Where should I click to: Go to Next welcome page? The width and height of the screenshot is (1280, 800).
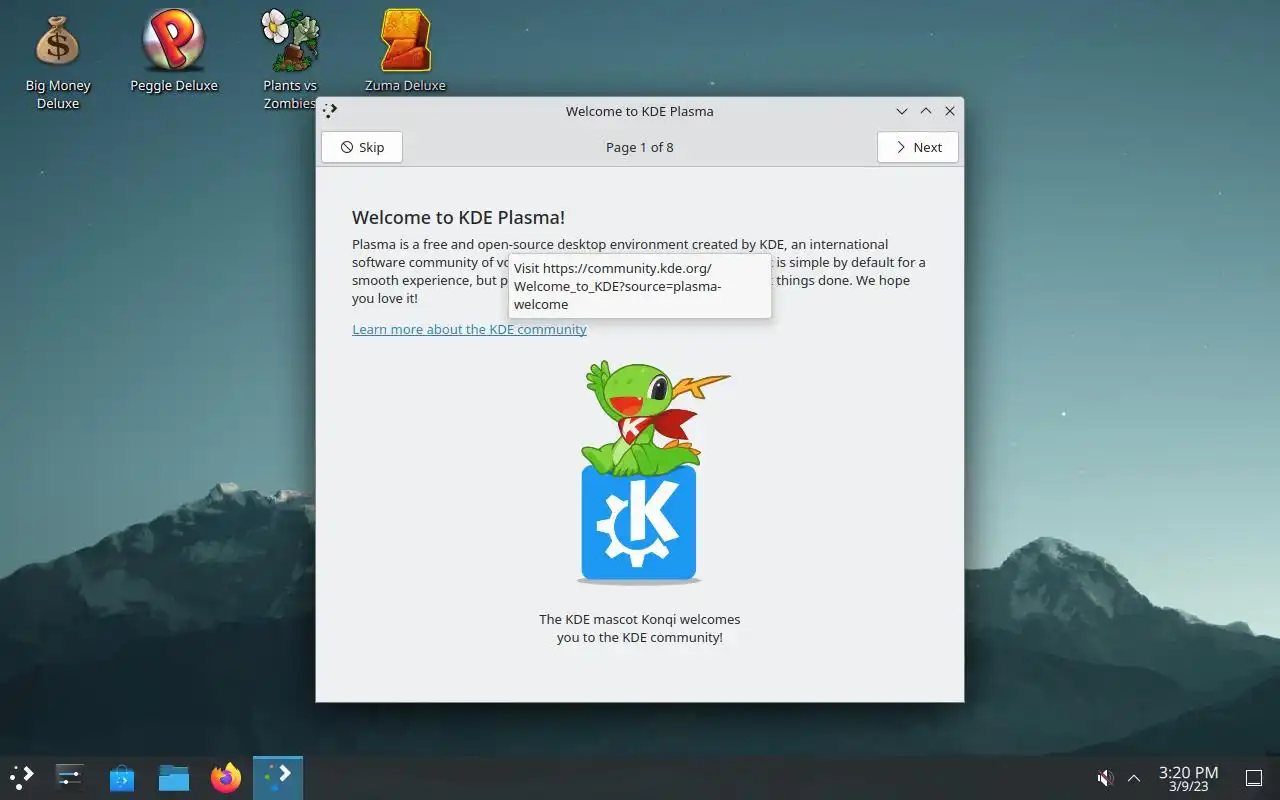coord(917,147)
